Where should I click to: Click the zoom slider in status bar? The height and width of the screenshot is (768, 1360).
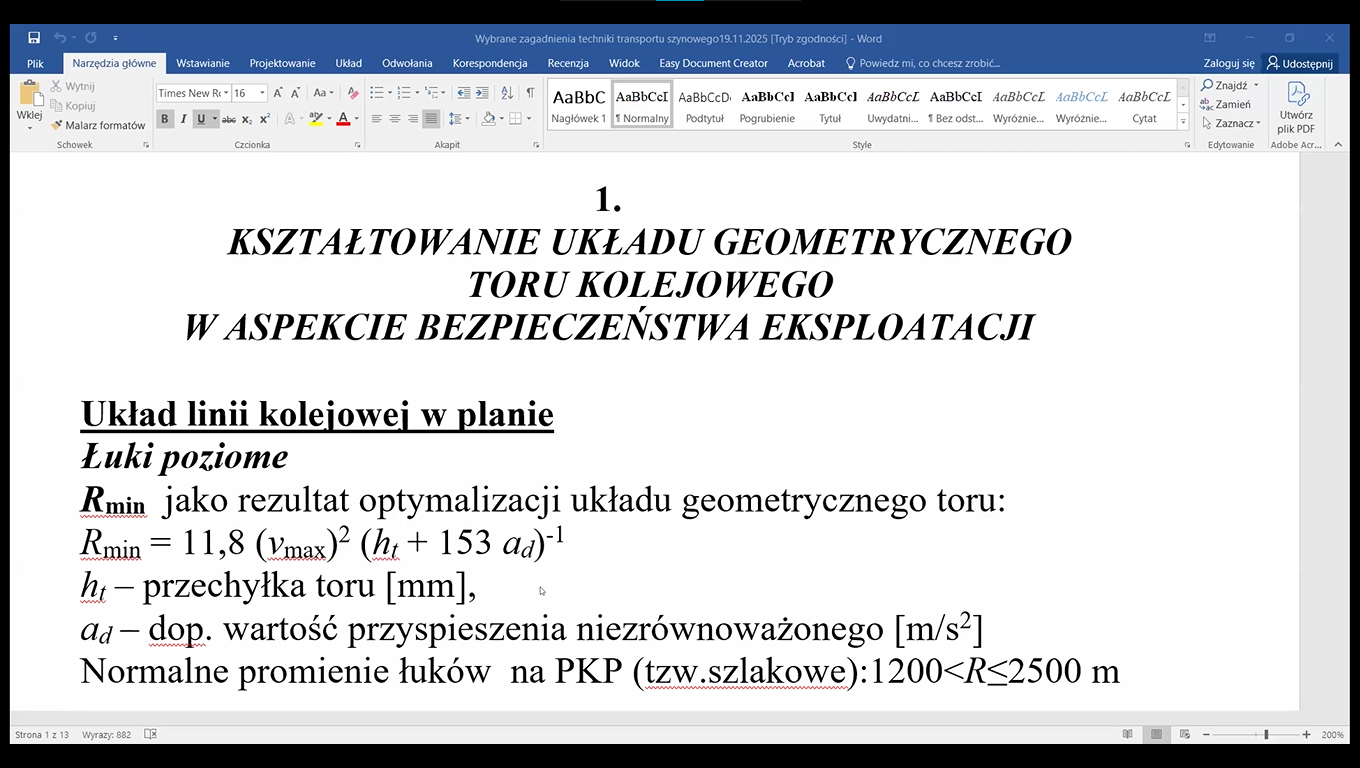[1266, 735]
